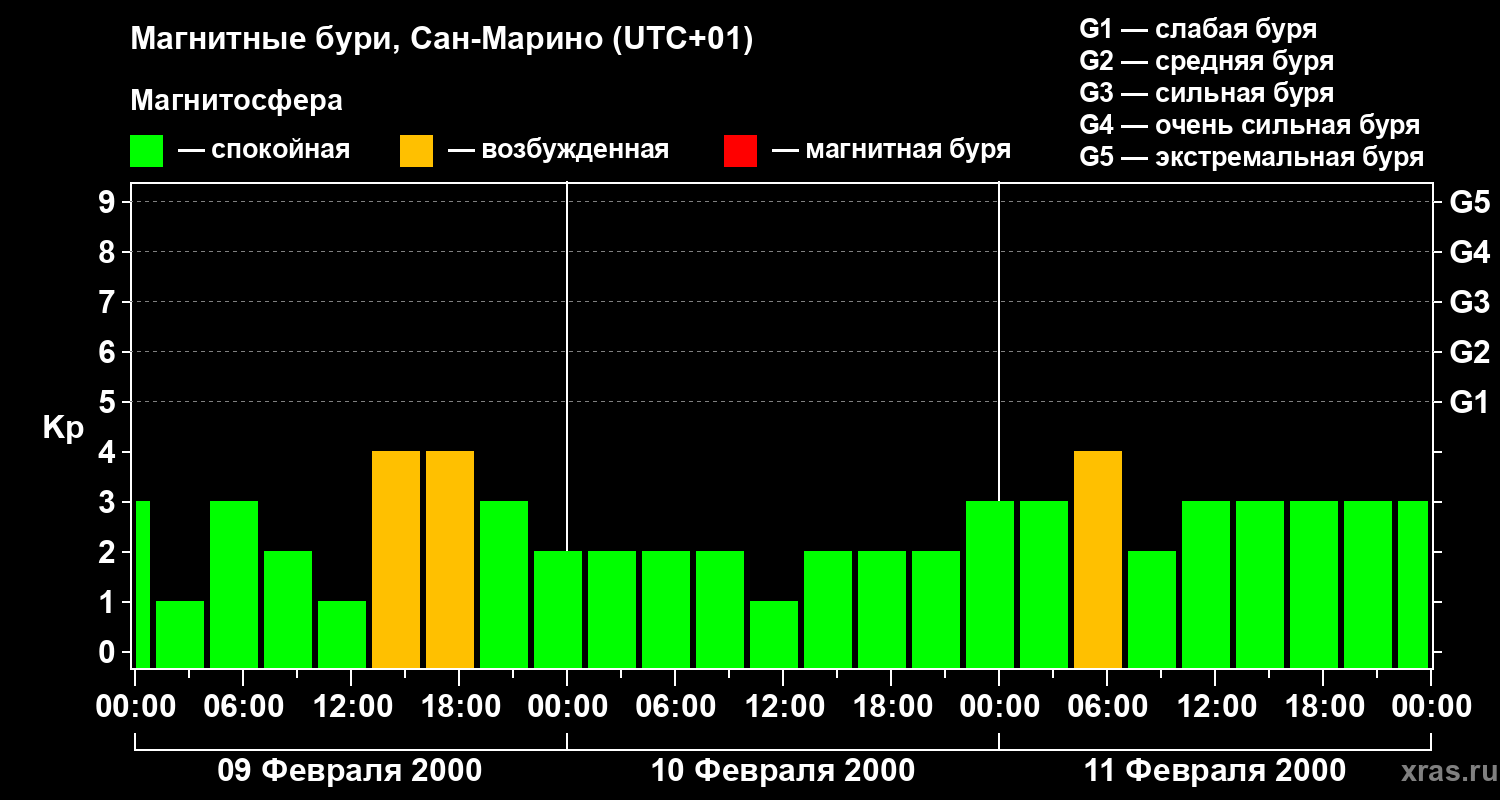This screenshot has height=800, width=1500.
Task: Click the '11 Февраля 2000' date label
Action: (1215, 771)
